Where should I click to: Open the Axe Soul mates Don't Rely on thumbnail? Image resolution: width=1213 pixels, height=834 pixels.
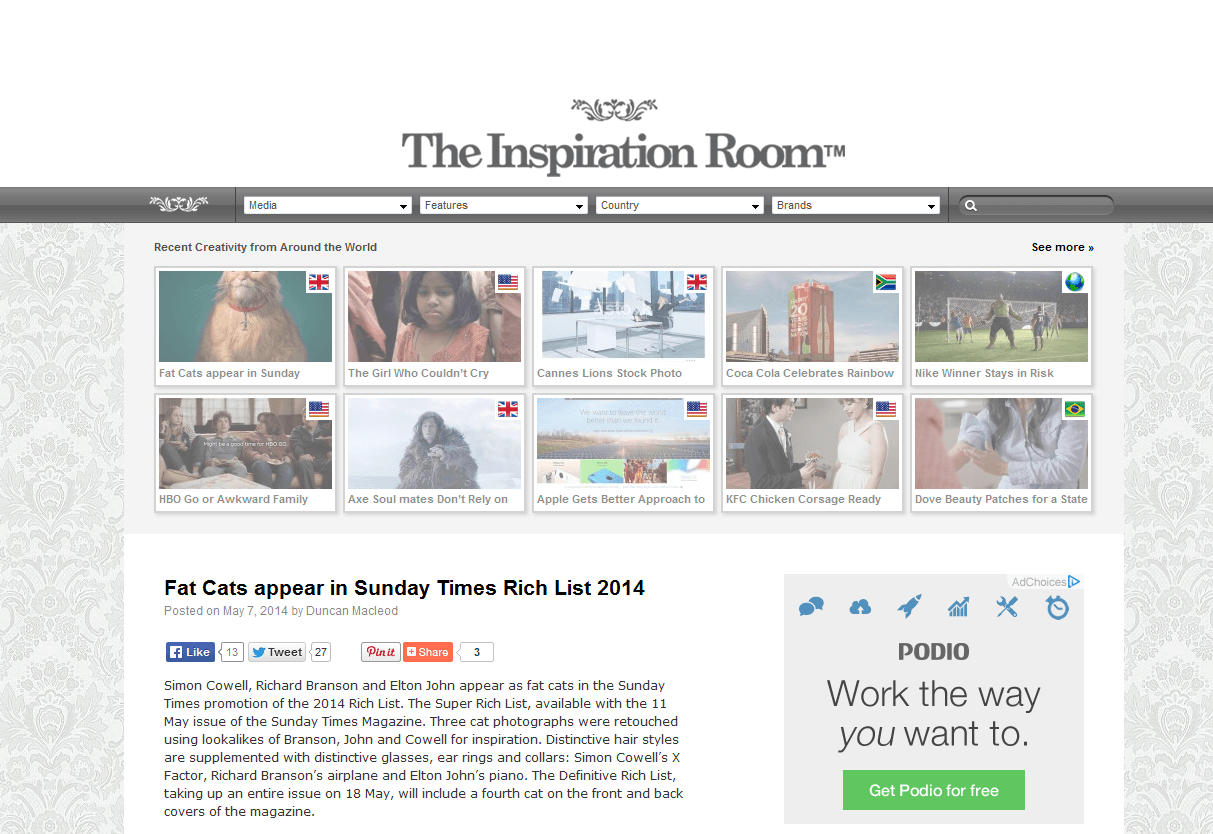(x=434, y=453)
